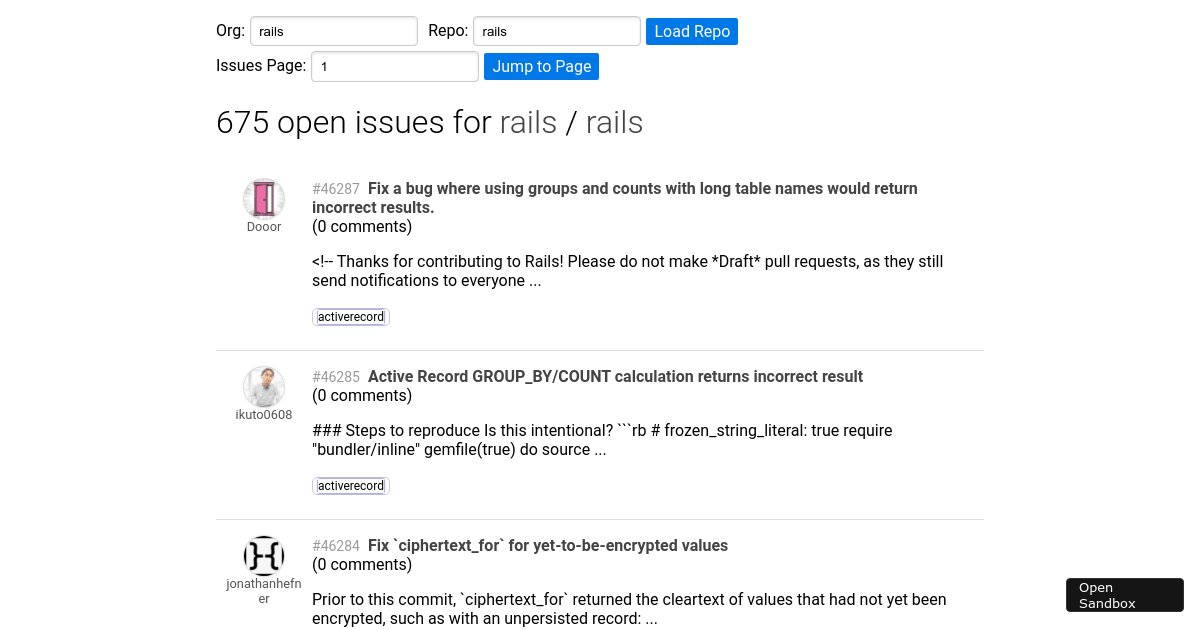This screenshot has height=630, width=1200.
Task: Open issue about ciphertext_for encrypted values
Action: click(547, 545)
